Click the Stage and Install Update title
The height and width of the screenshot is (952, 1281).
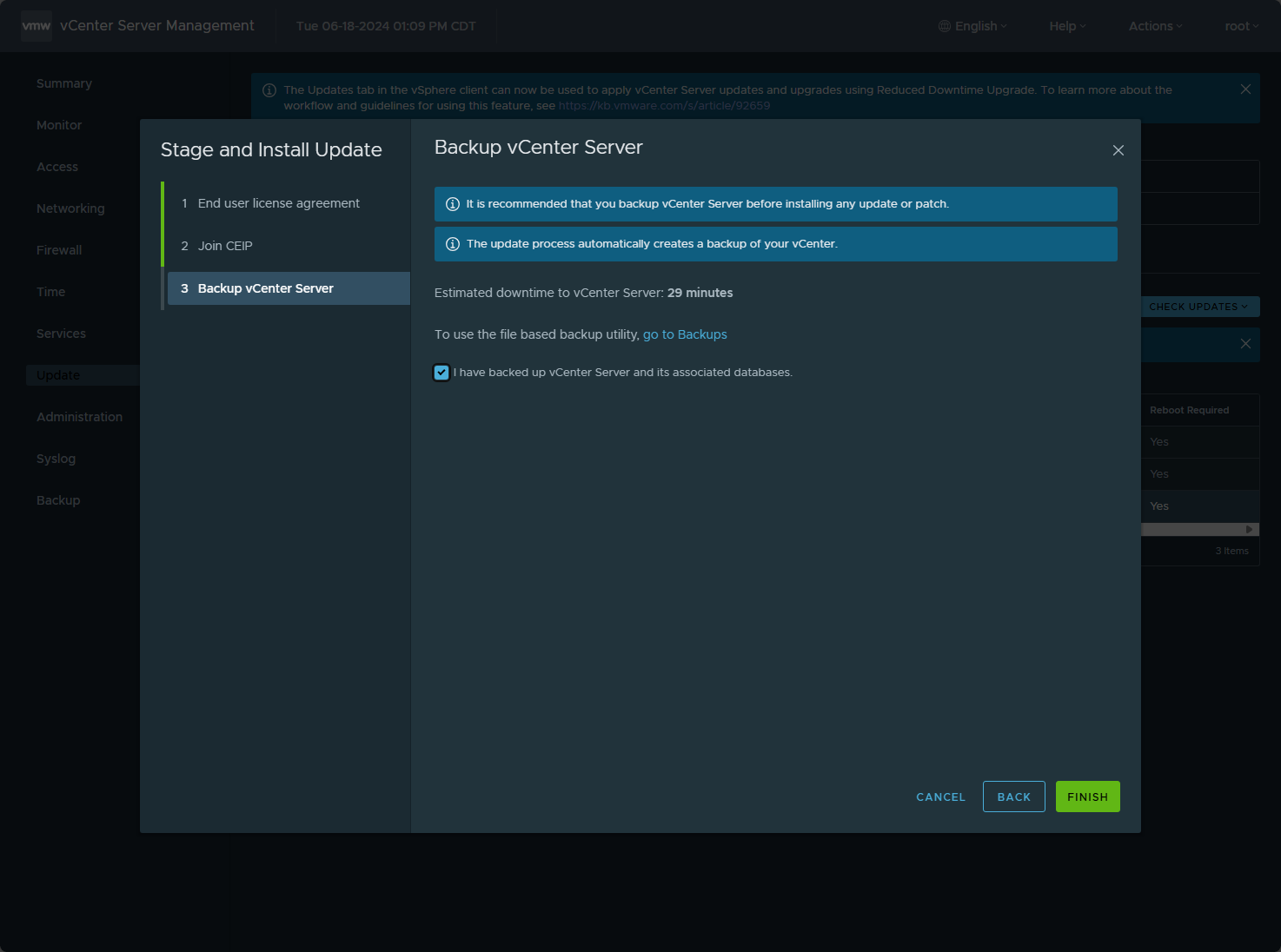(271, 149)
